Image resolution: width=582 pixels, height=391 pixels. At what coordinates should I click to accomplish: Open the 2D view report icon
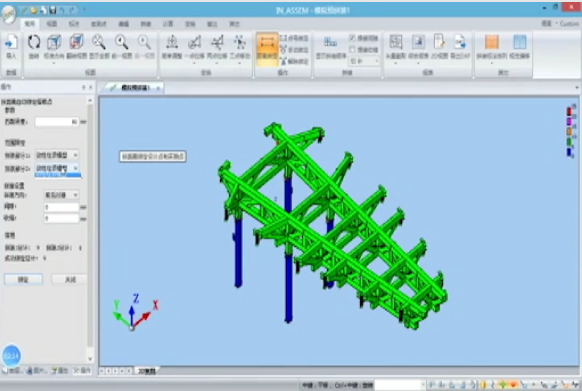(439, 46)
